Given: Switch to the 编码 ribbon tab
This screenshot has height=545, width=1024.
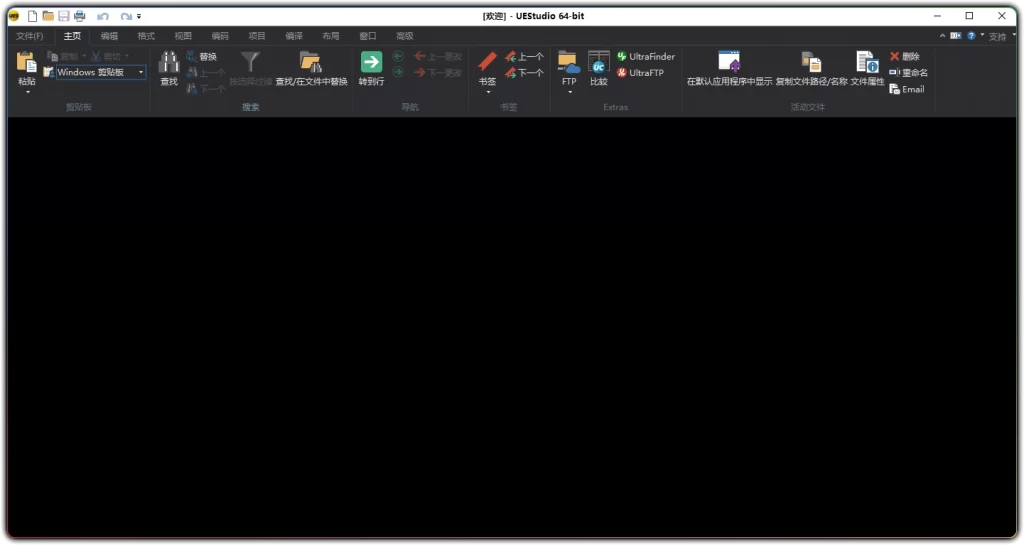Looking at the screenshot, I should click(x=220, y=36).
